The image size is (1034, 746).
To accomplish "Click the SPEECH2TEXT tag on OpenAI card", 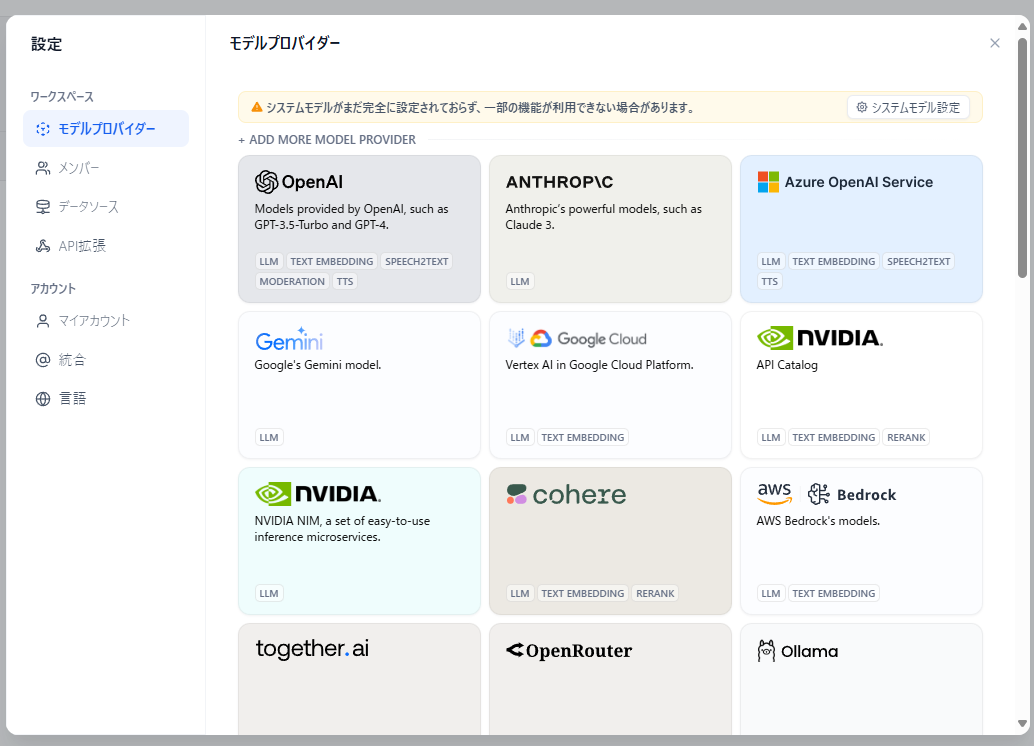I will point(417,262).
